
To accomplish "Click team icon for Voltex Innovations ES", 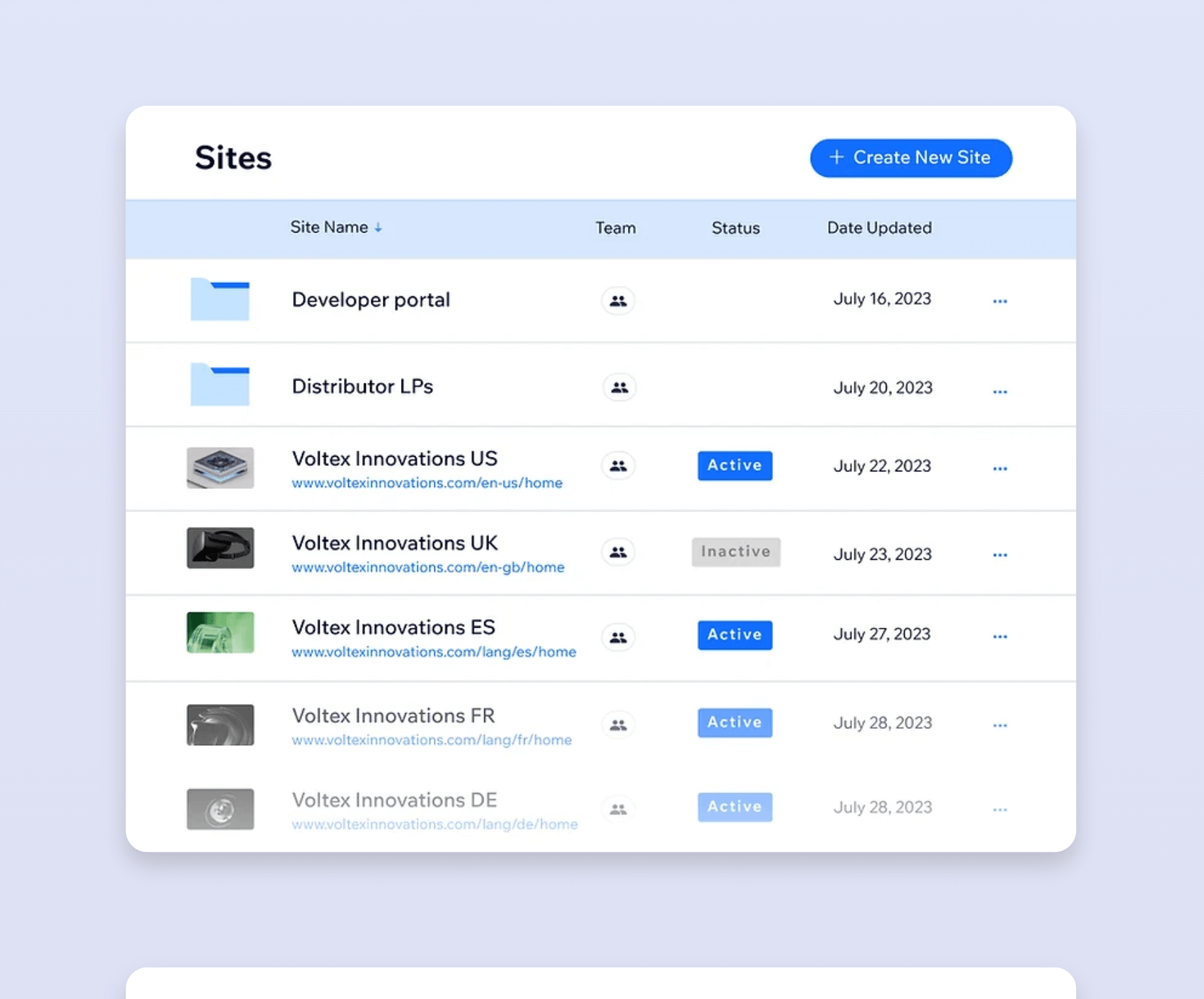I will pos(617,637).
